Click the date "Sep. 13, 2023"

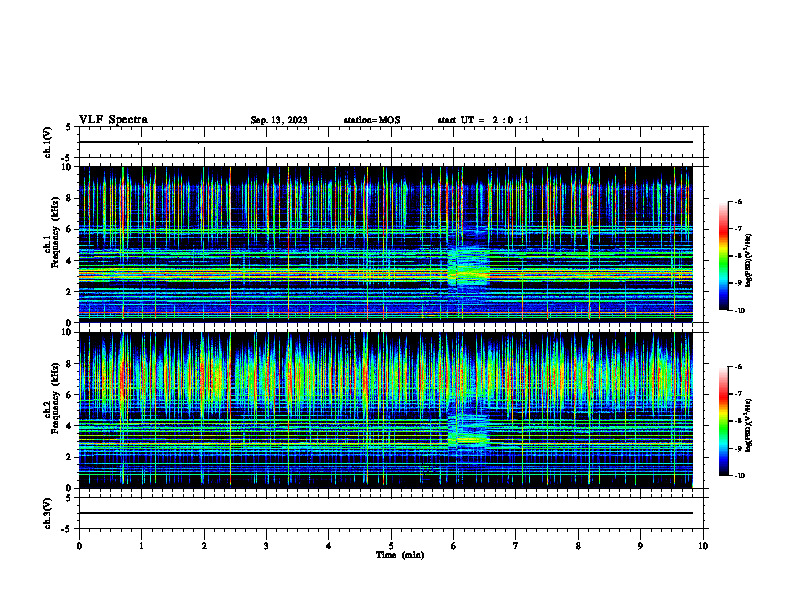[279, 120]
